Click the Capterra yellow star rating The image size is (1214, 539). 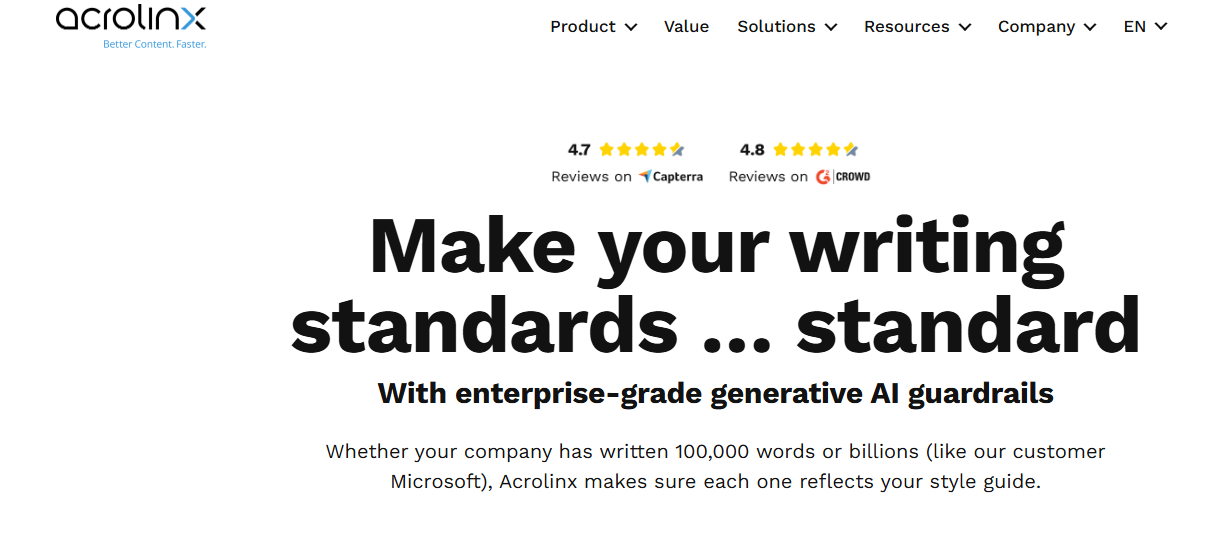[642, 150]
